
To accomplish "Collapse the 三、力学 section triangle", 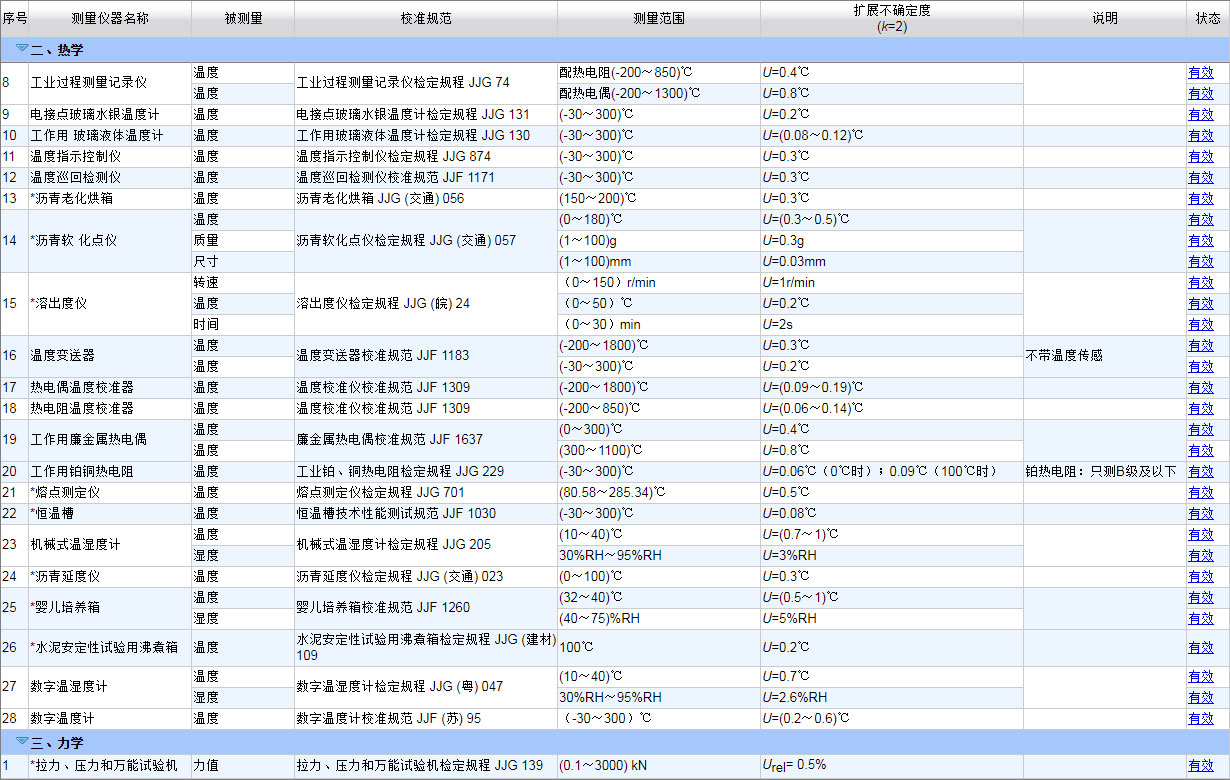I will pyautogui.click(x=22, y=742).
